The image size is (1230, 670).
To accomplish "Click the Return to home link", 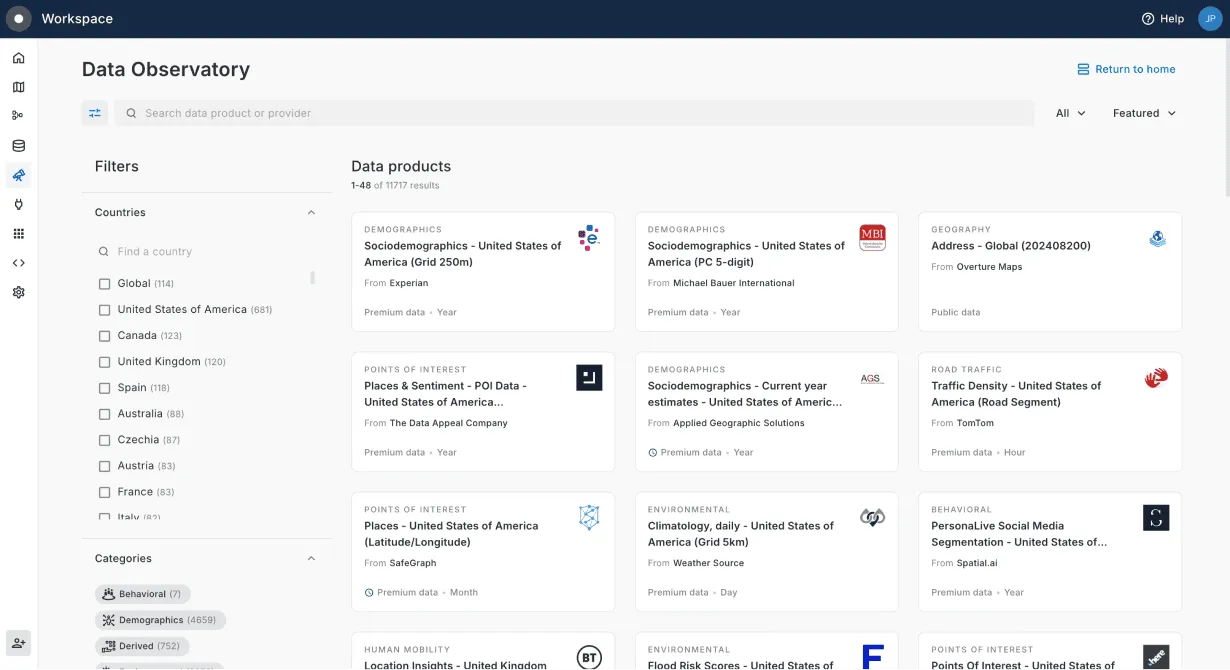I will [x=1128, y=69].
